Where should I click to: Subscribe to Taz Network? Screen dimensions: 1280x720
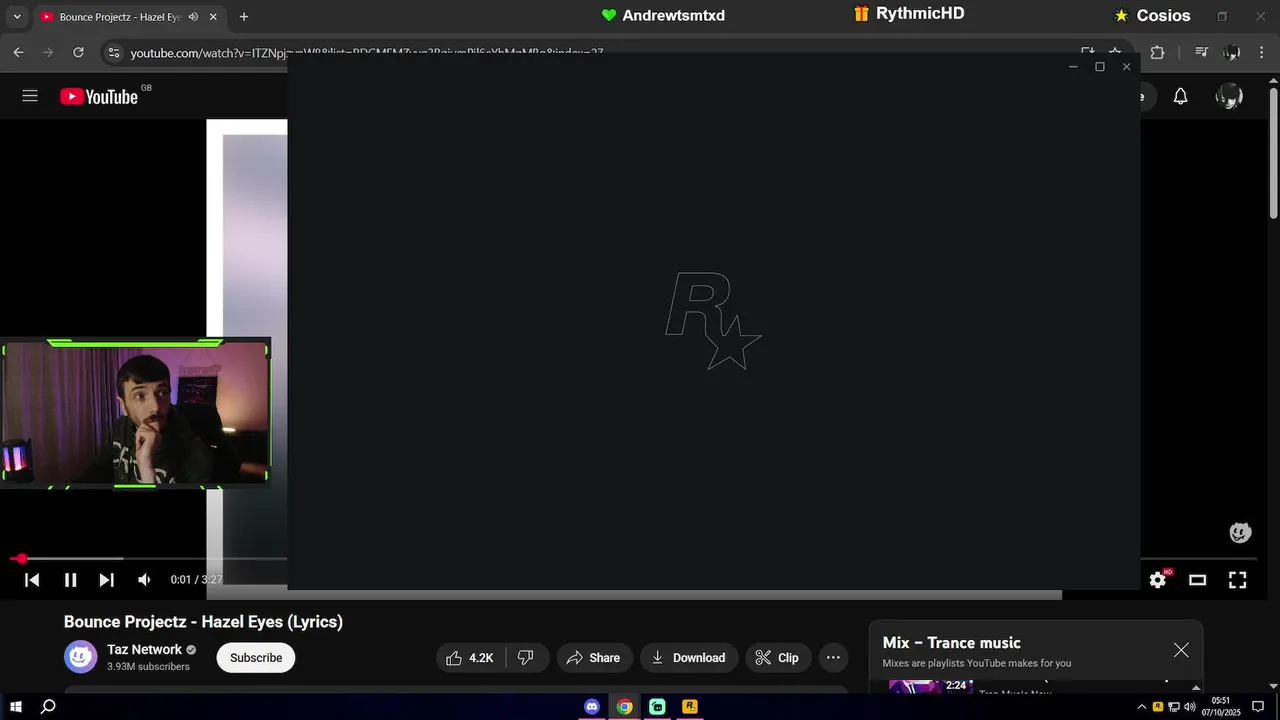(256, 657)
